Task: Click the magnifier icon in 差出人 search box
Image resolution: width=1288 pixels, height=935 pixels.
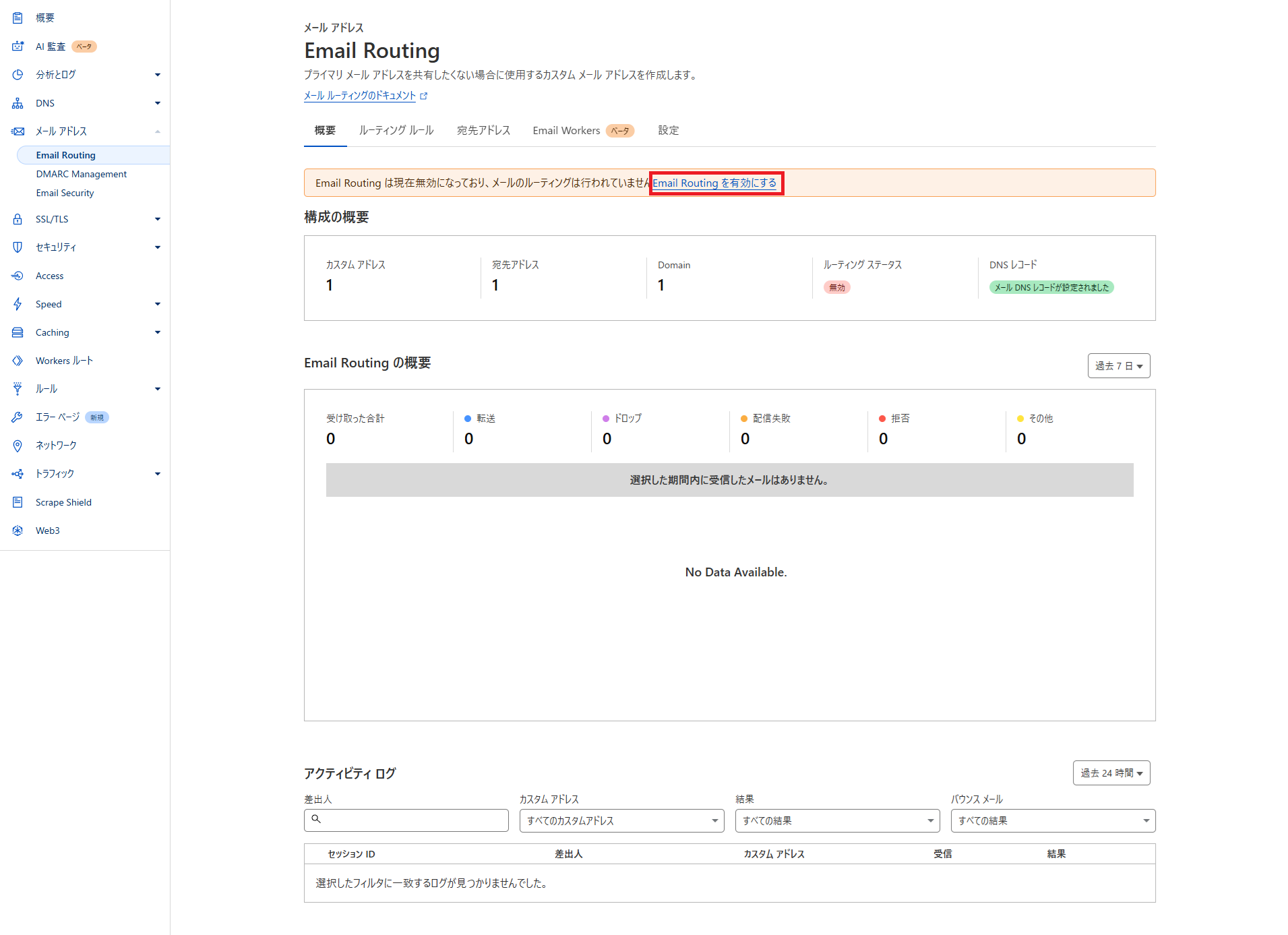Action: tap(316, 819)
